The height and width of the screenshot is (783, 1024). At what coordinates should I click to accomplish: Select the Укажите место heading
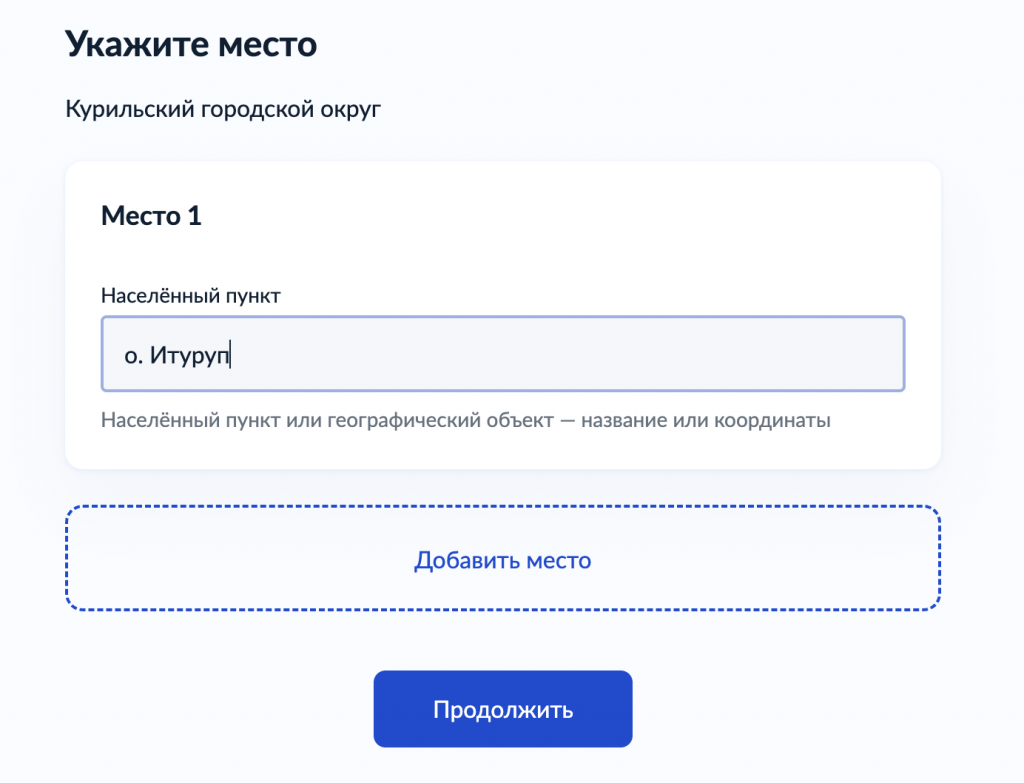[191, 44]
